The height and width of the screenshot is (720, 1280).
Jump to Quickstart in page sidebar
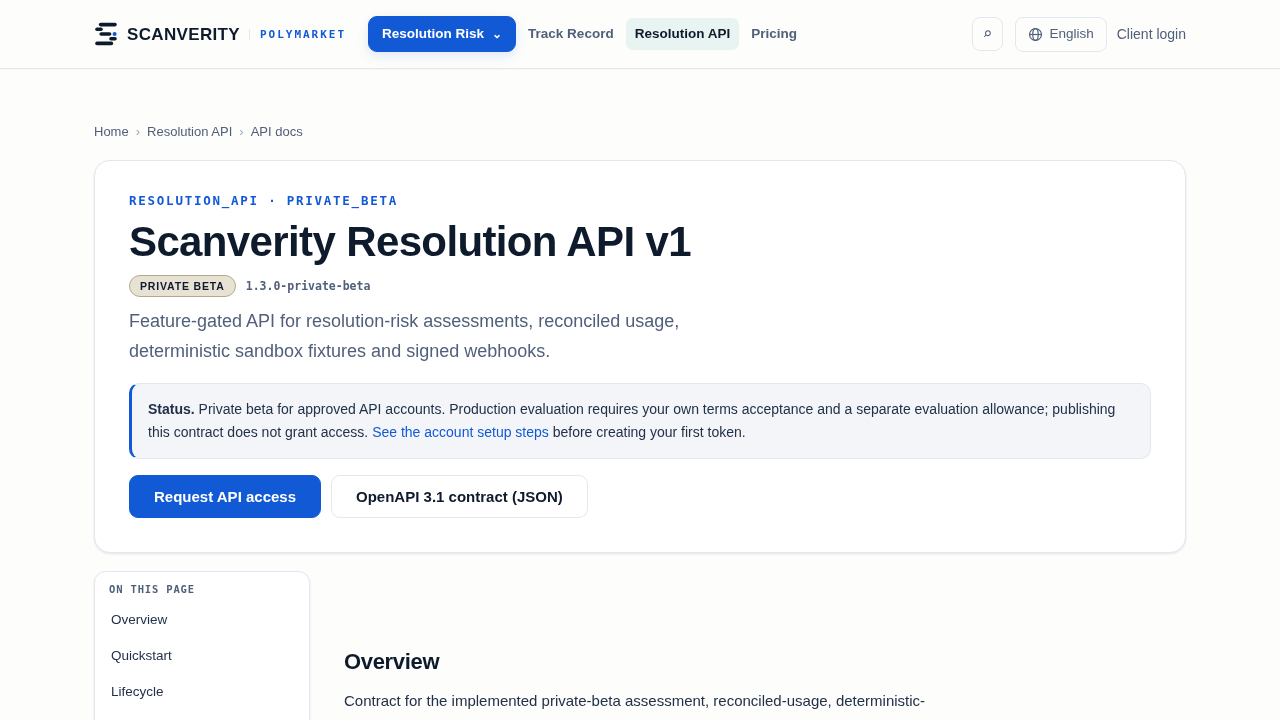click(141, 656)
